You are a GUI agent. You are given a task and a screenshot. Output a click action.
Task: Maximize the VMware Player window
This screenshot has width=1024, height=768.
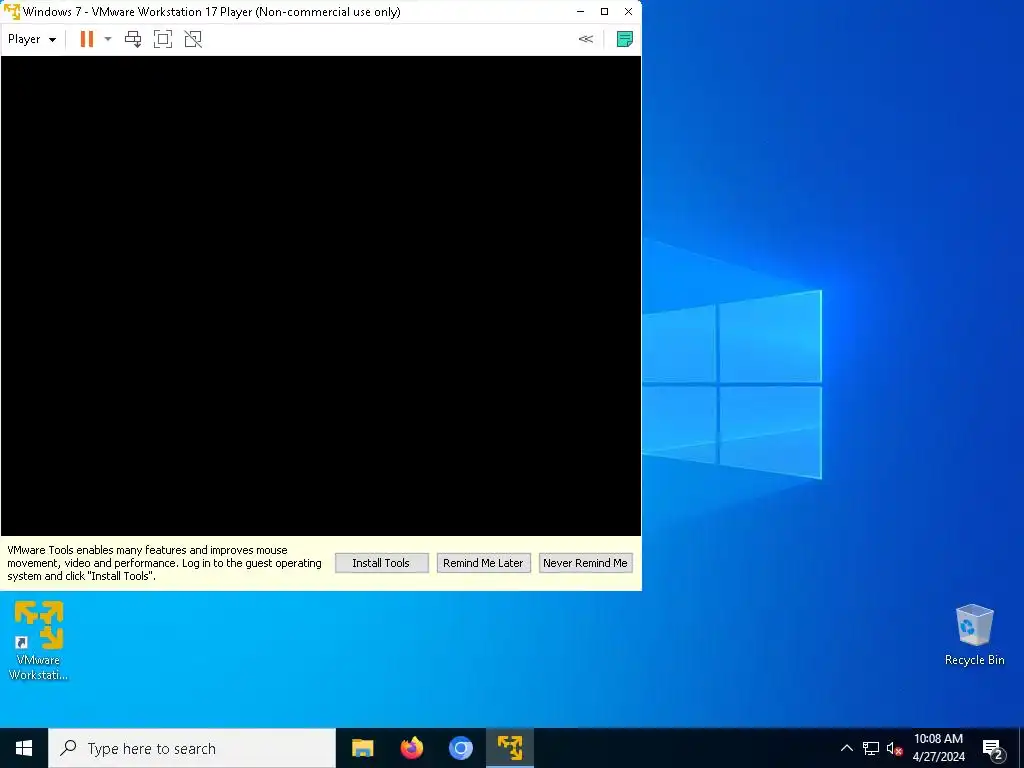(604, 12)
